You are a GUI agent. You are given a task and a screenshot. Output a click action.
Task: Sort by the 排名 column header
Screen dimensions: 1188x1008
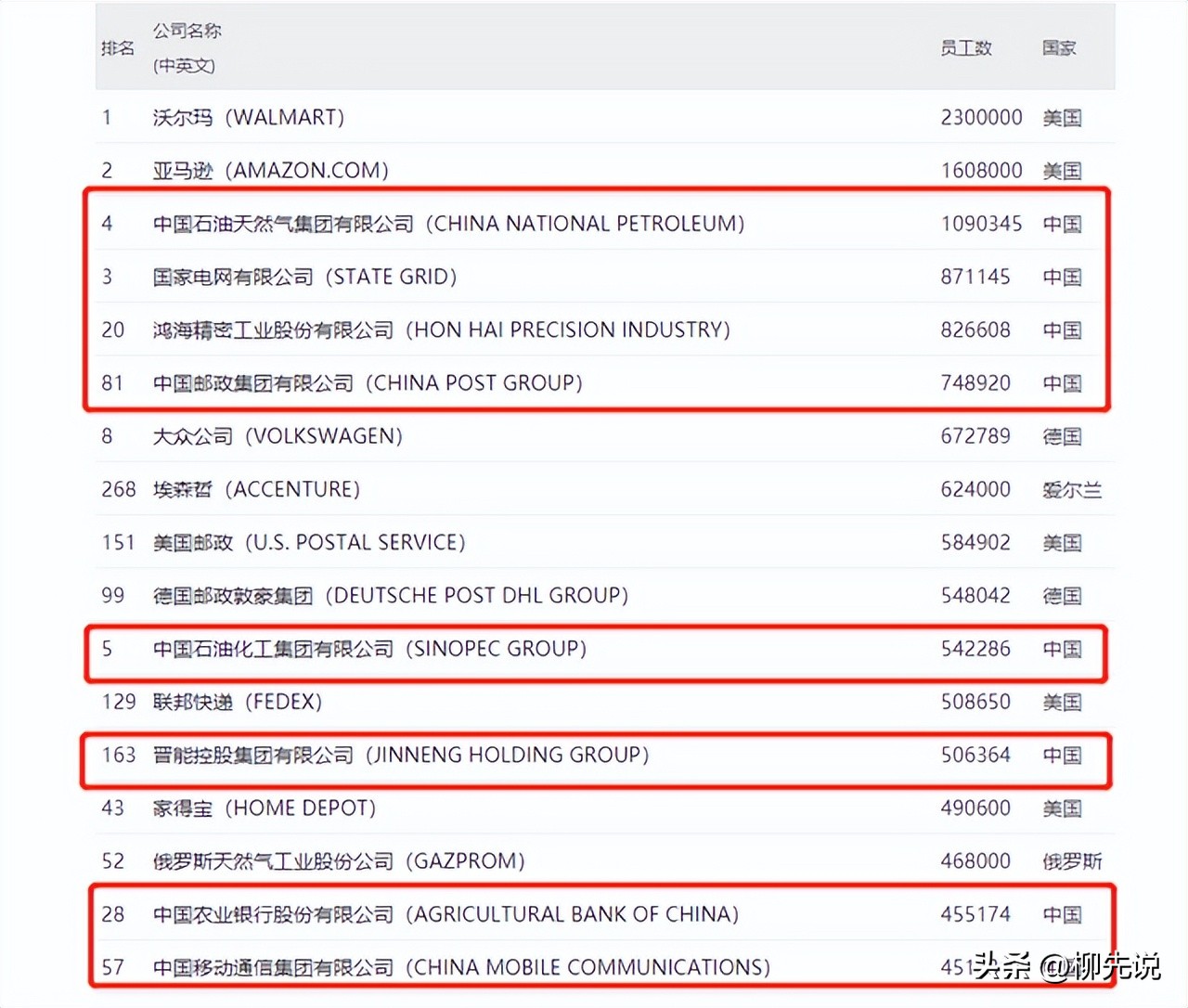[118, 48]
